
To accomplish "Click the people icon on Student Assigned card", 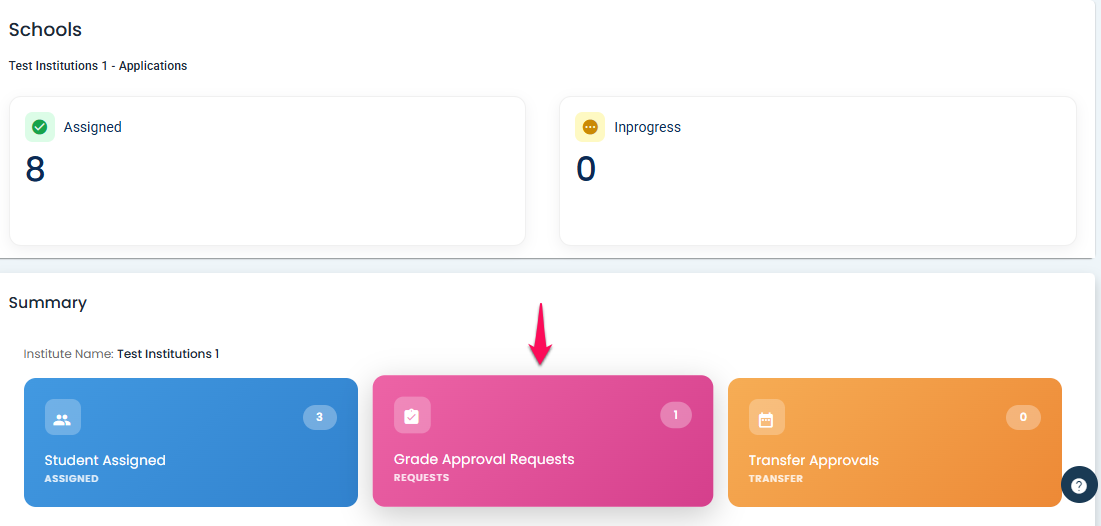I will pos(63,418).
